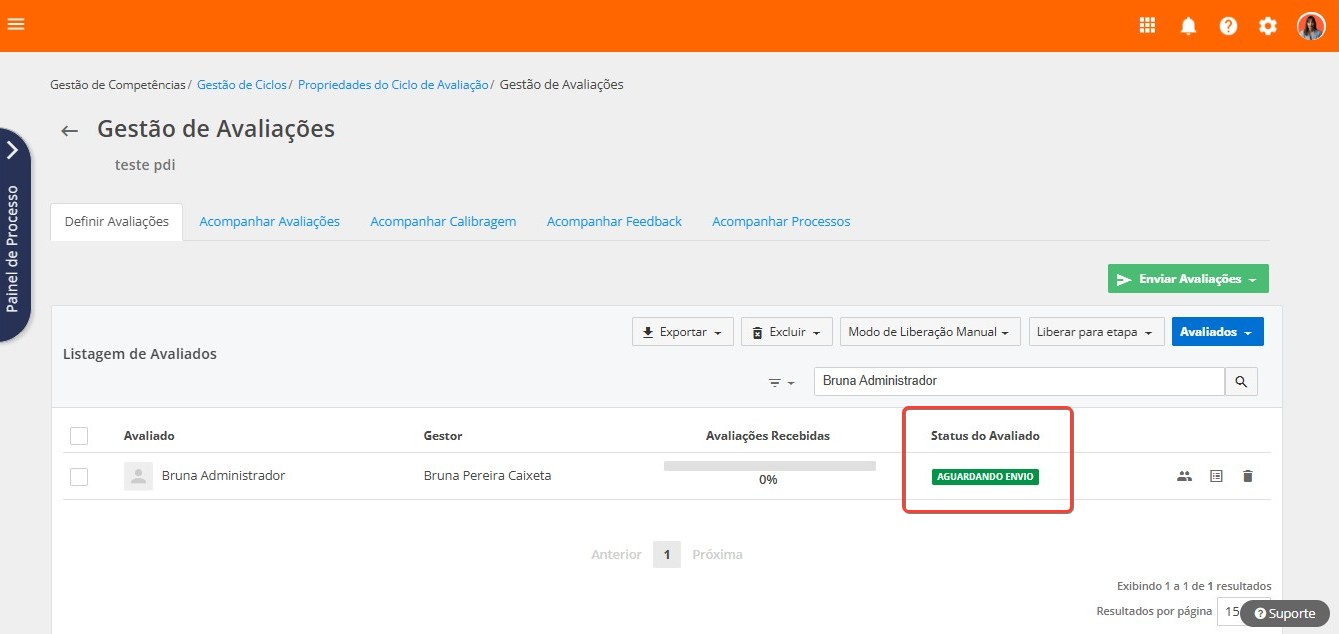Screen dimensions: 1339x634
Task: Open the settings gear
Action: (1268, 26)
